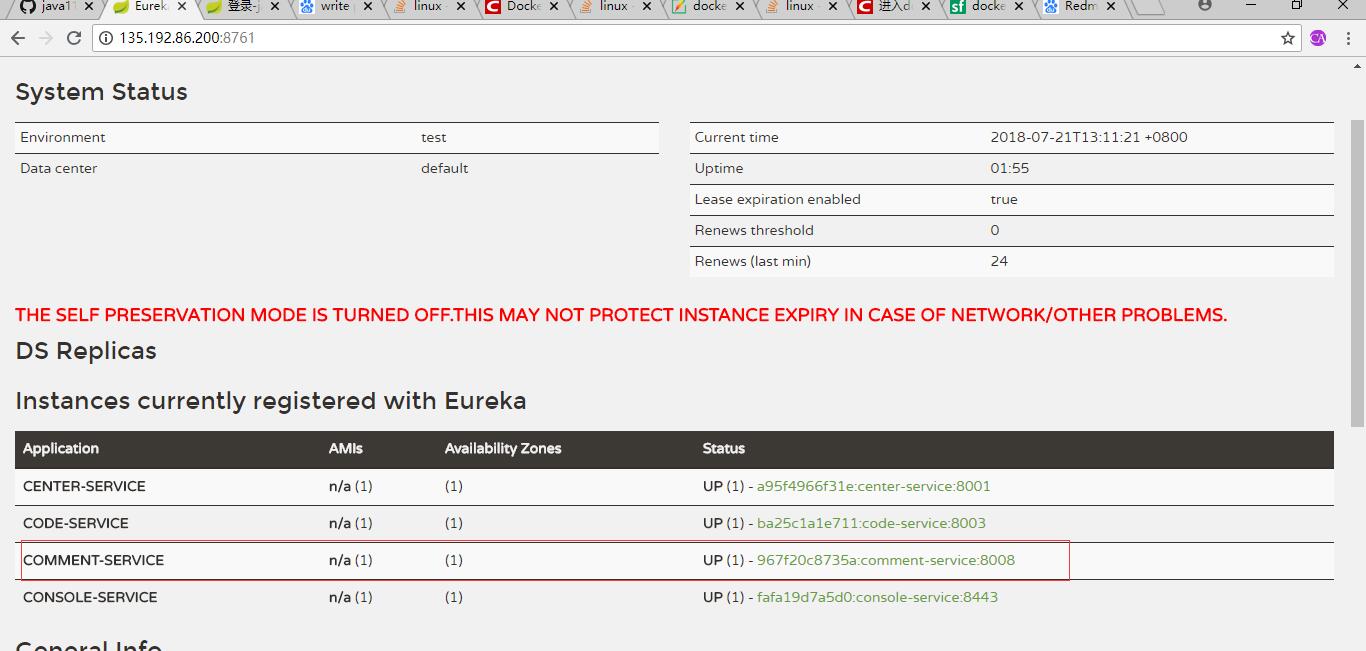1366x651 pixels.
Task: Reload the Eureka page
Action: click(74, 39)
